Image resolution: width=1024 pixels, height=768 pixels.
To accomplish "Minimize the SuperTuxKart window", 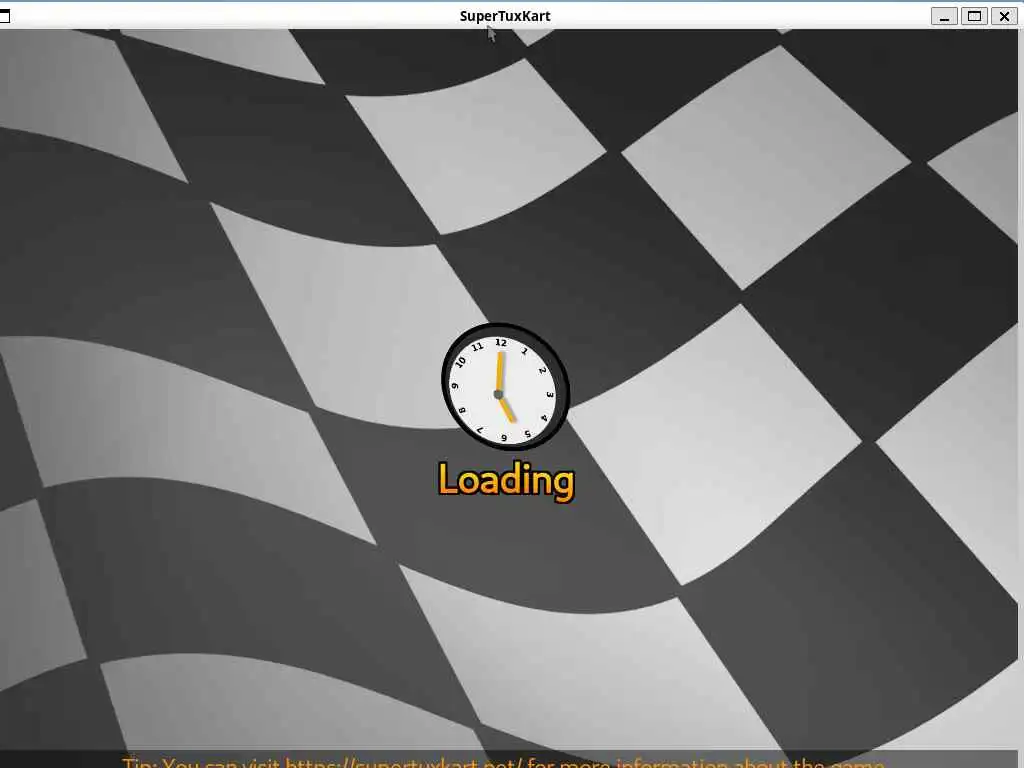I will pos(944,16).
